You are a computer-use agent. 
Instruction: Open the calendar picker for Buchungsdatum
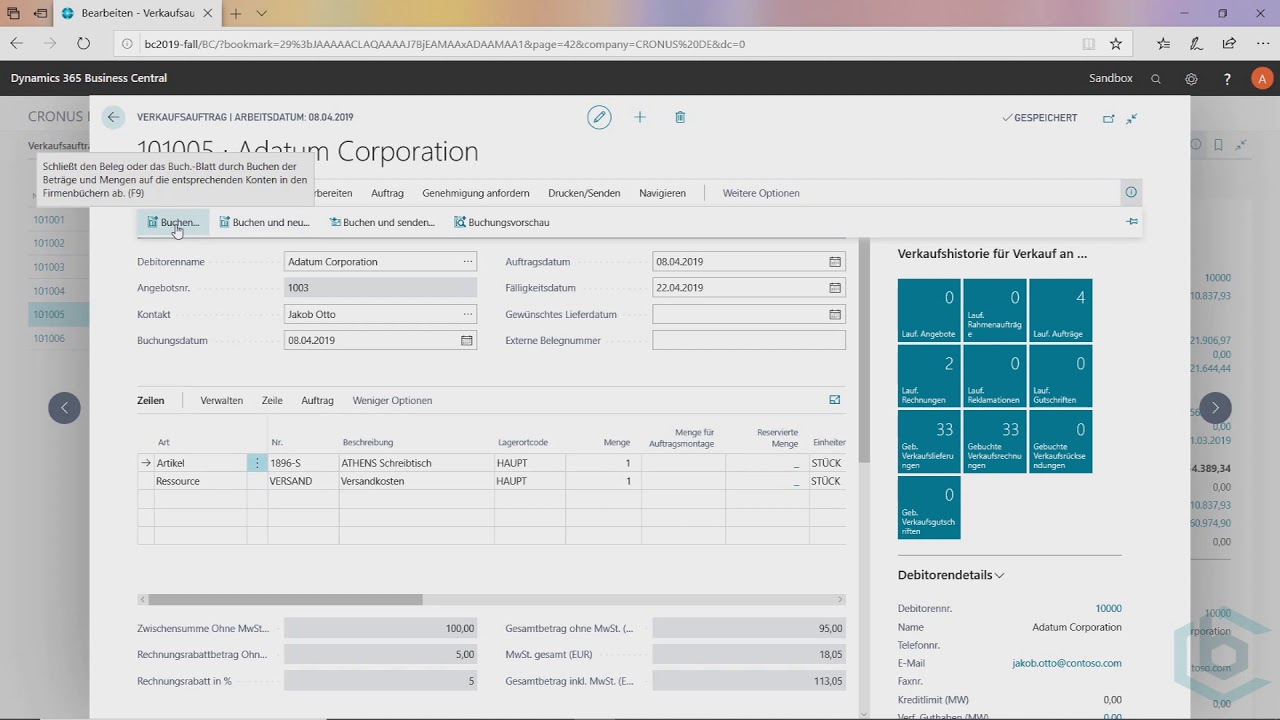tap(466, 340)
